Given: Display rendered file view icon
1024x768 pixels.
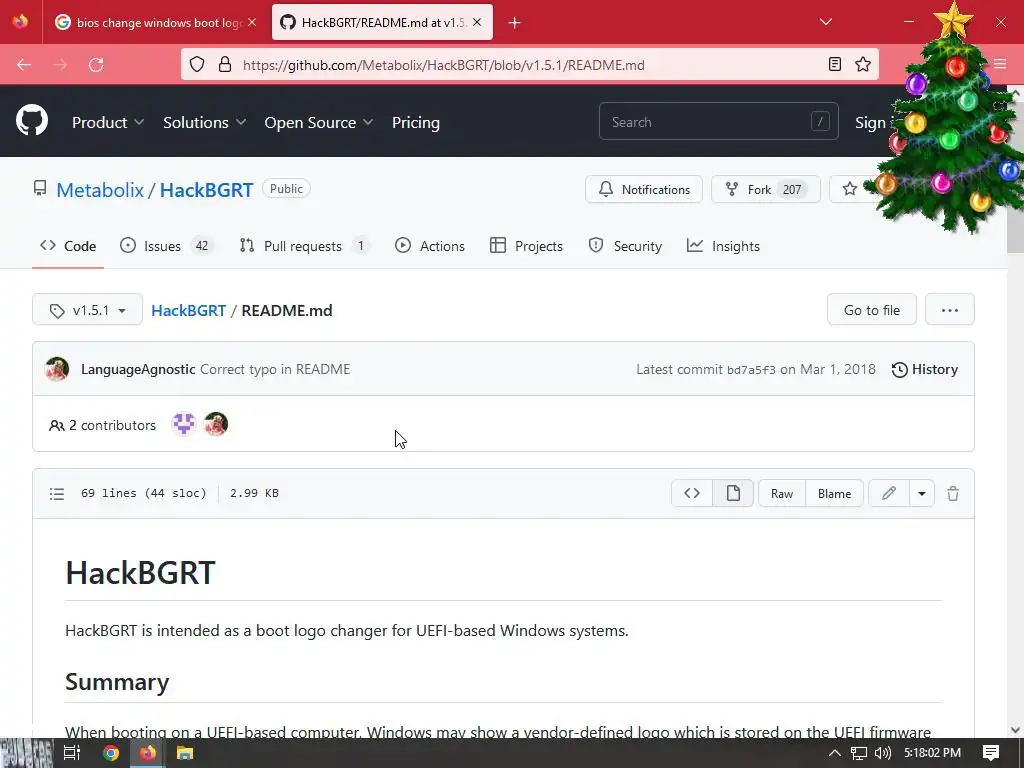Looking at the screenshot, I should pos(733,493).
